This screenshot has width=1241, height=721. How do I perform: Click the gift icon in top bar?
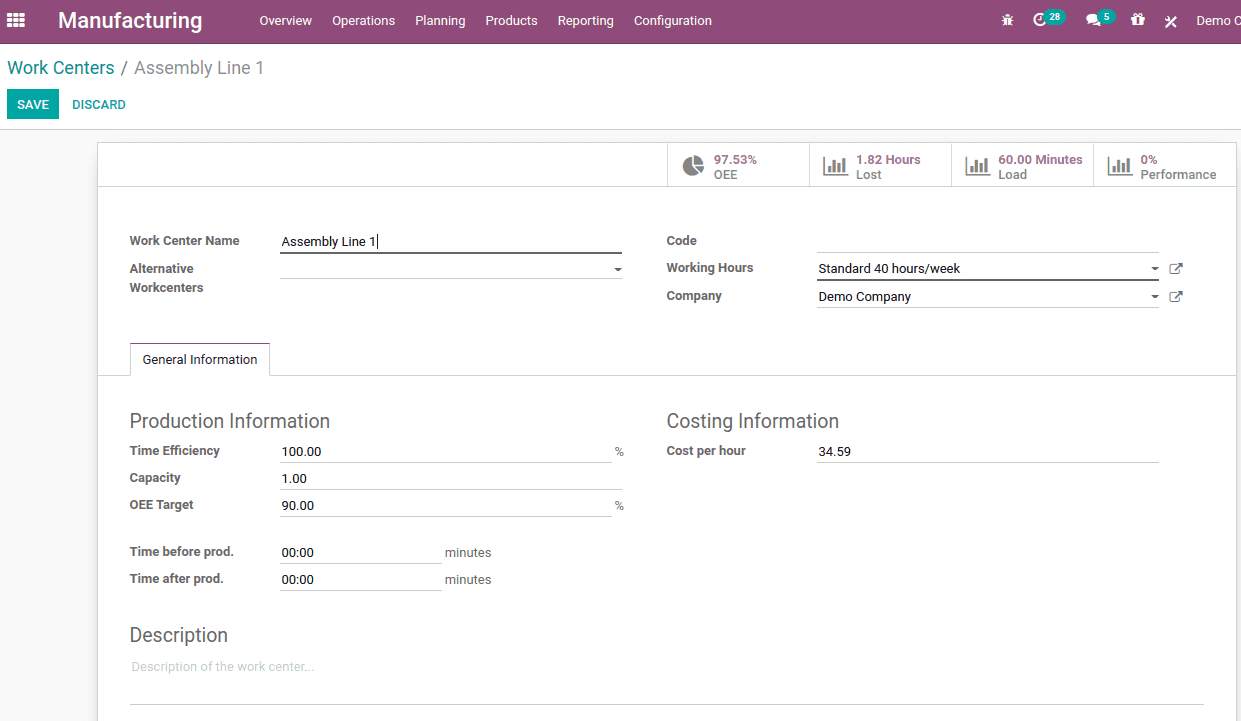coord(1138,20)
